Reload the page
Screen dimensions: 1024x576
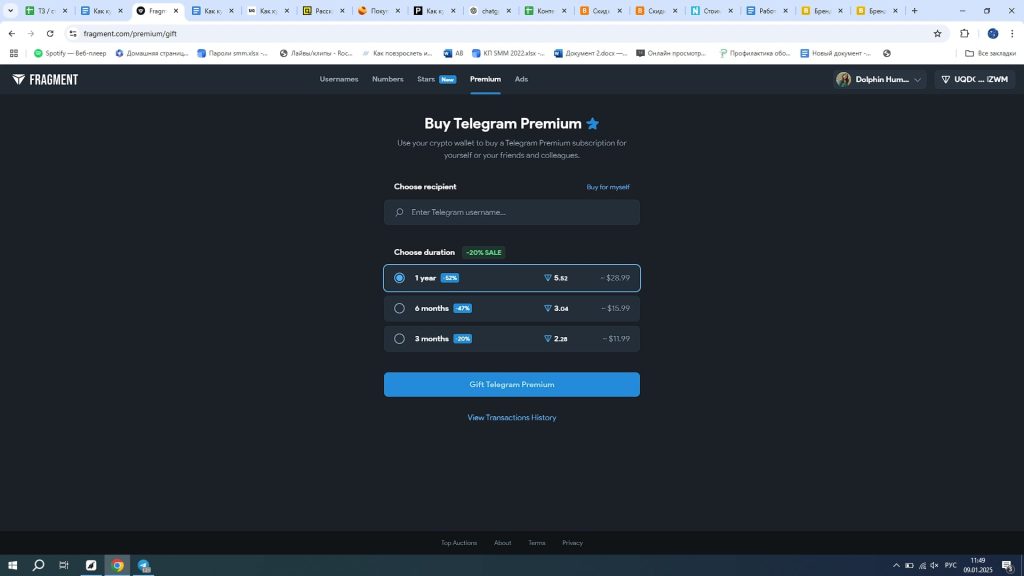[50, 33]
